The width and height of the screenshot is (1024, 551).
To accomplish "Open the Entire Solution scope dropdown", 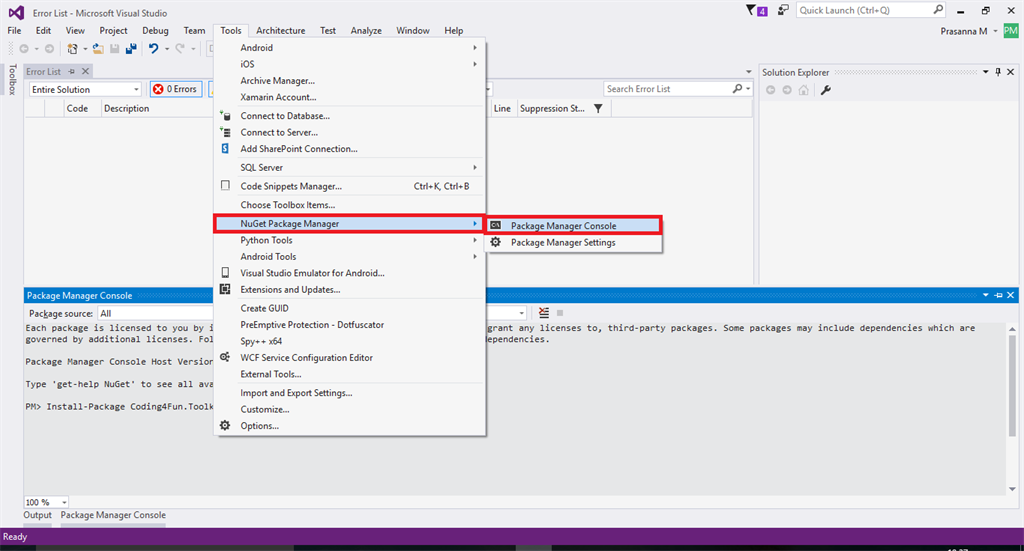I will 86,89.
